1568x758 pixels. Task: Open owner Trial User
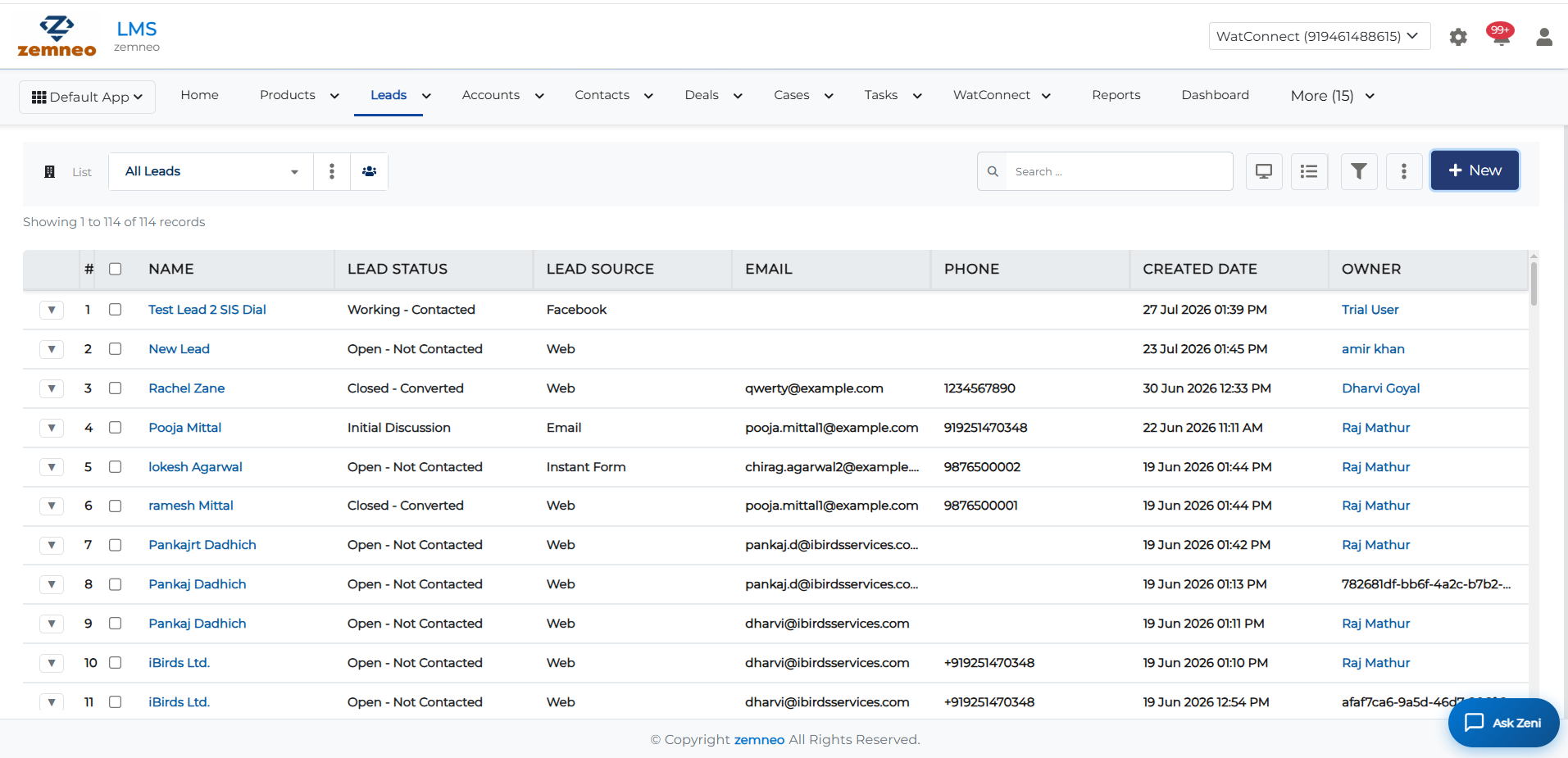point(1370,310)
